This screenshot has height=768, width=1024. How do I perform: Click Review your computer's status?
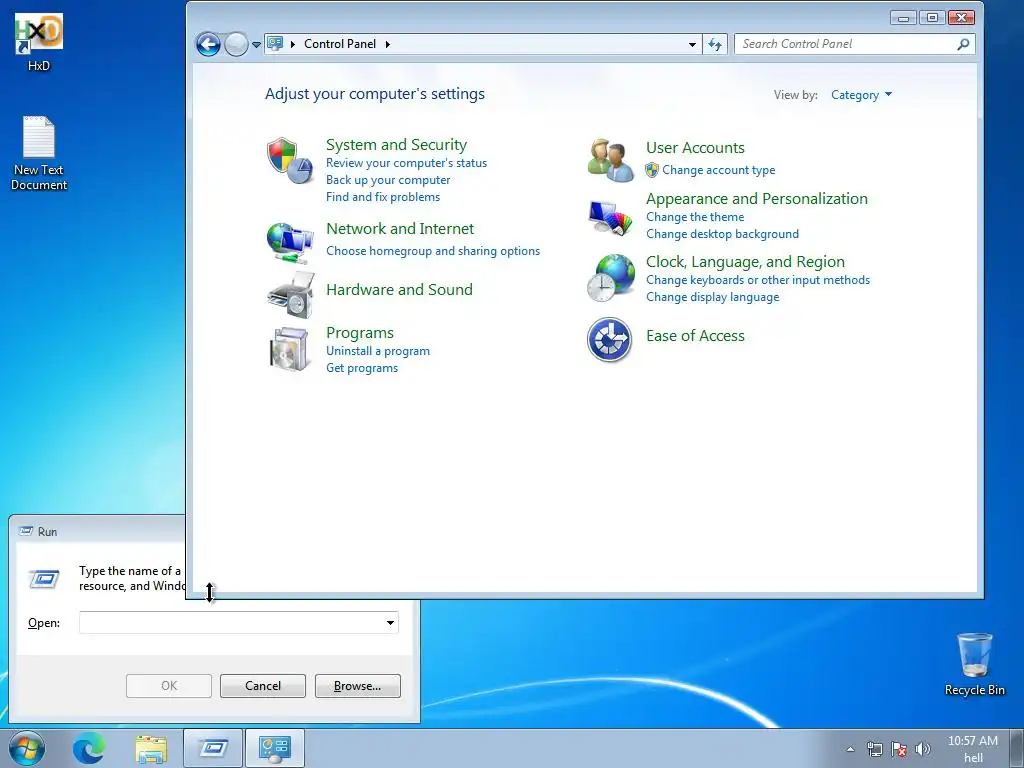[x=406, y=163]
